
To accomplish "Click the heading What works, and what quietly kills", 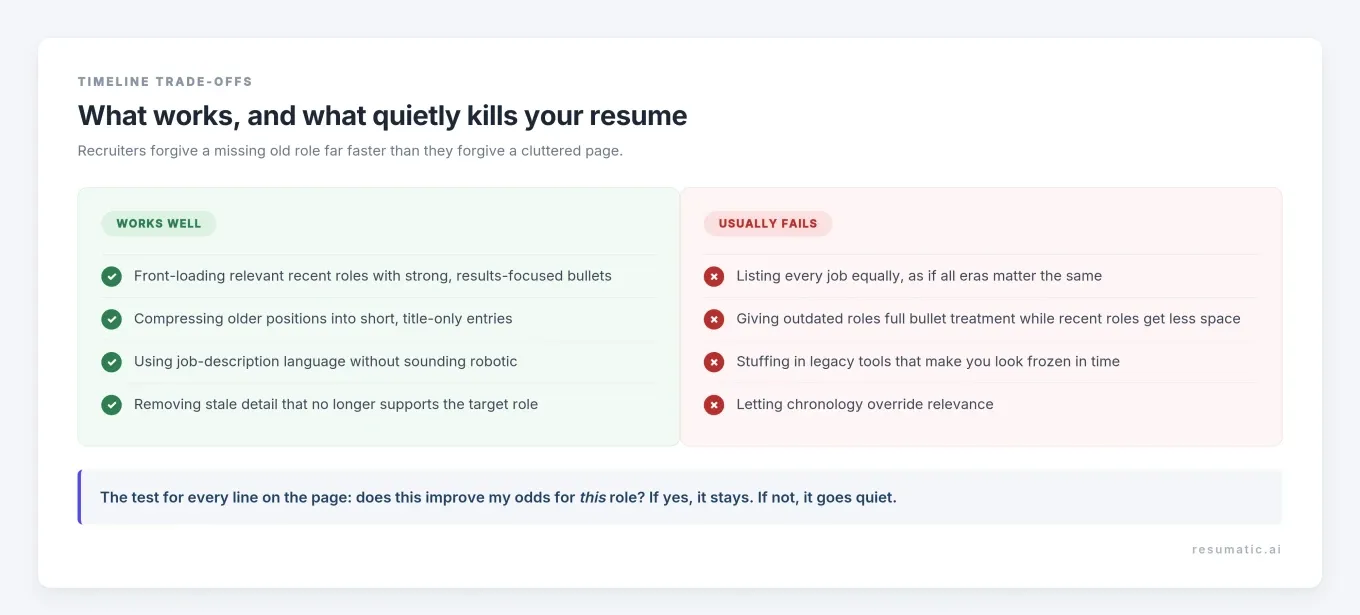I will tap(383, 116).
